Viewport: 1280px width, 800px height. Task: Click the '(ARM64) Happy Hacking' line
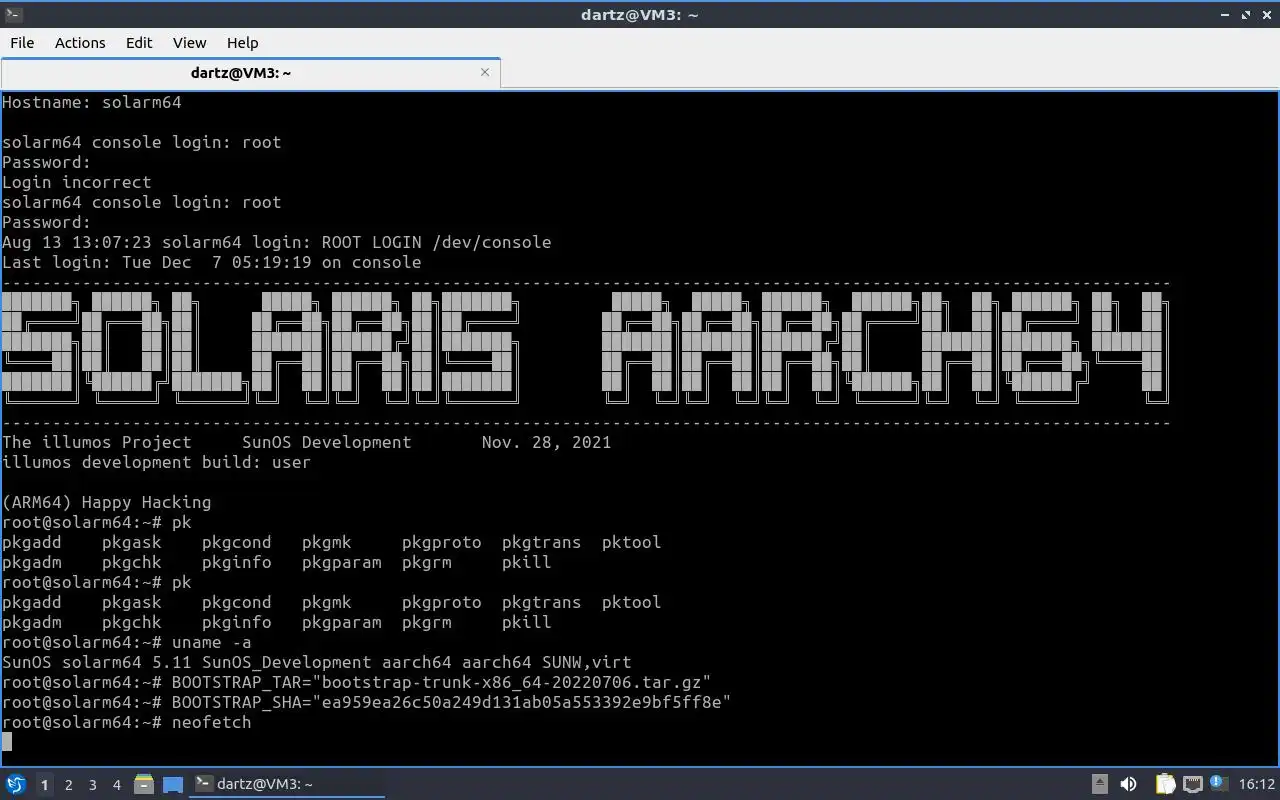(107, 502)
